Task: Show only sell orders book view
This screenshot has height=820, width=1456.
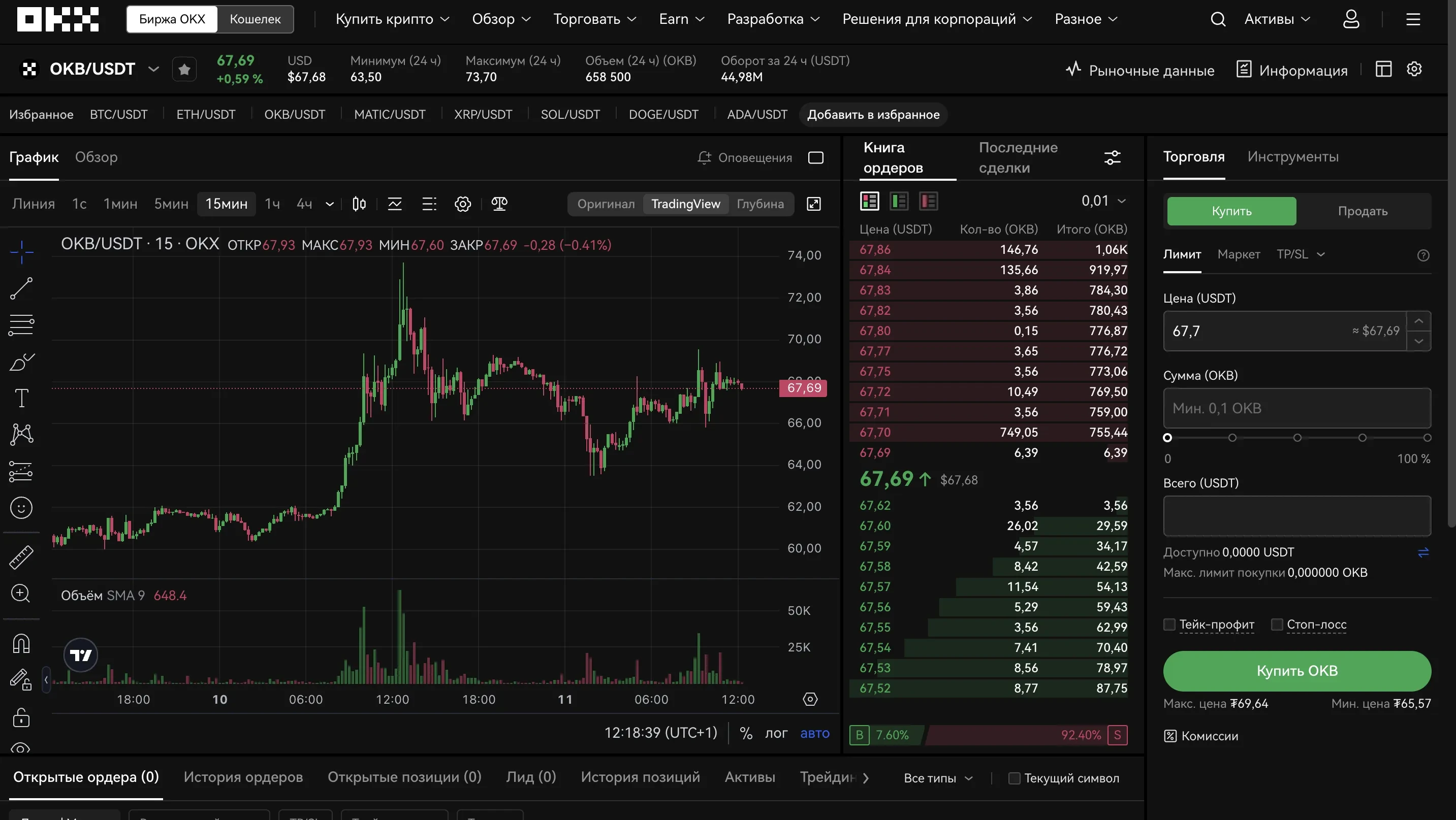Action: coord(928,201)
